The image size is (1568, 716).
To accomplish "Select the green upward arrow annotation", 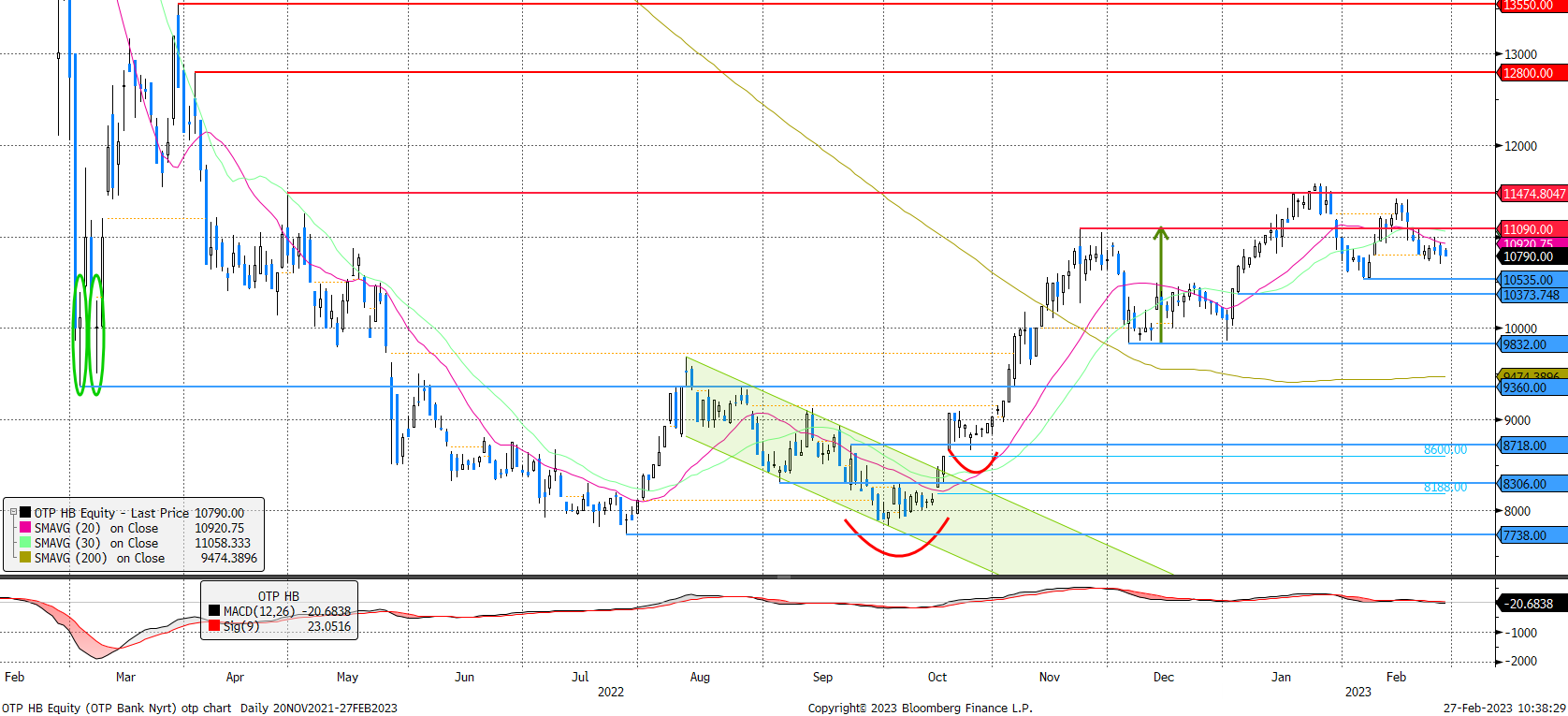I will [1161, 285].
